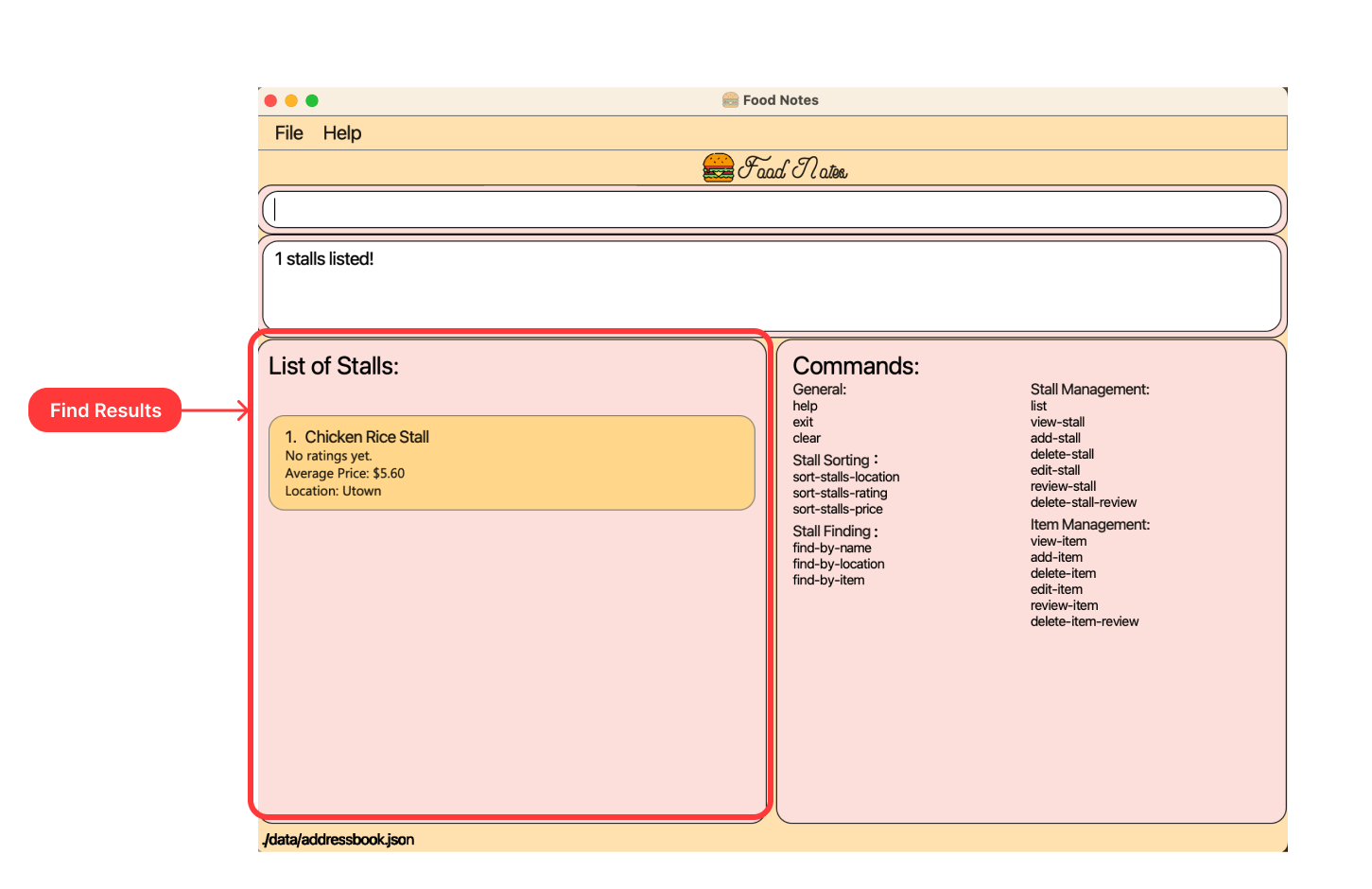
Task: Click 'edit-stall' command text
Action: click(1055, 471)
